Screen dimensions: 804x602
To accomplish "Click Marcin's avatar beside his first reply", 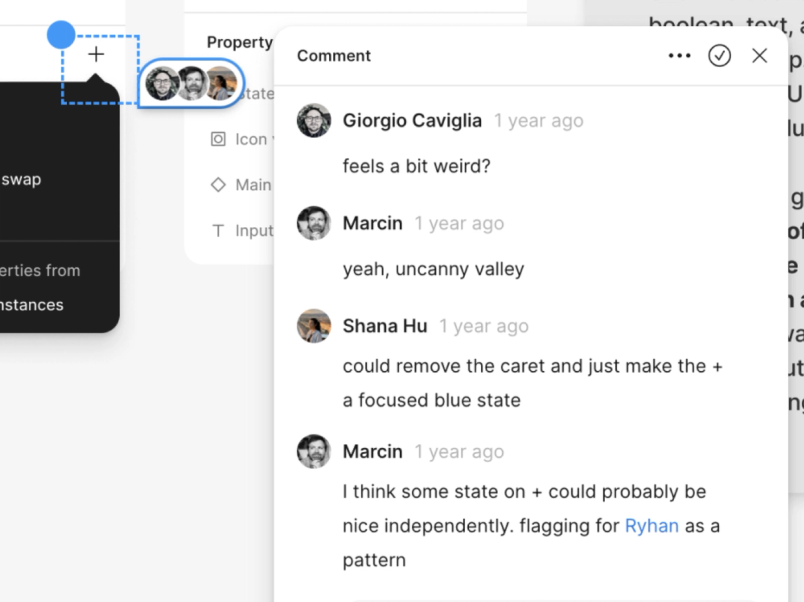I will coord(314,223).
